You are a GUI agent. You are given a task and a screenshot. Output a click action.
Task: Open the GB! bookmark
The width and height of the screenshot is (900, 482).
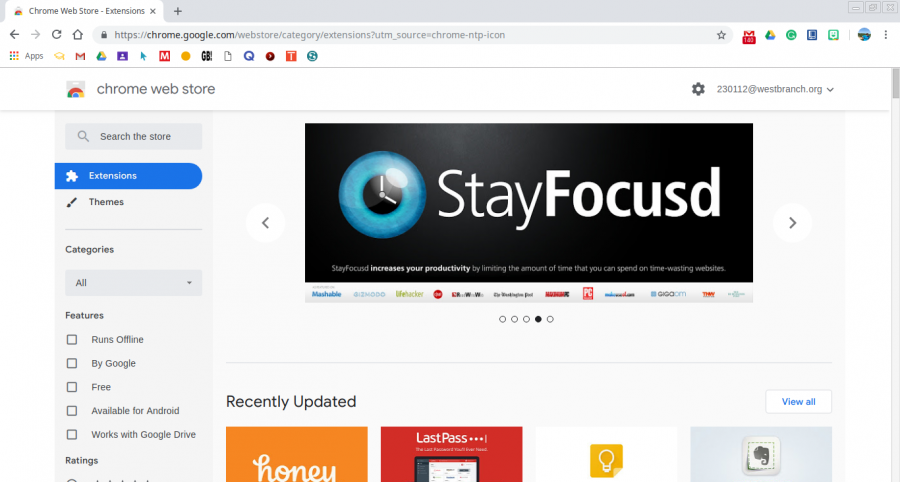pyautogui.click(x=207, y=56)
